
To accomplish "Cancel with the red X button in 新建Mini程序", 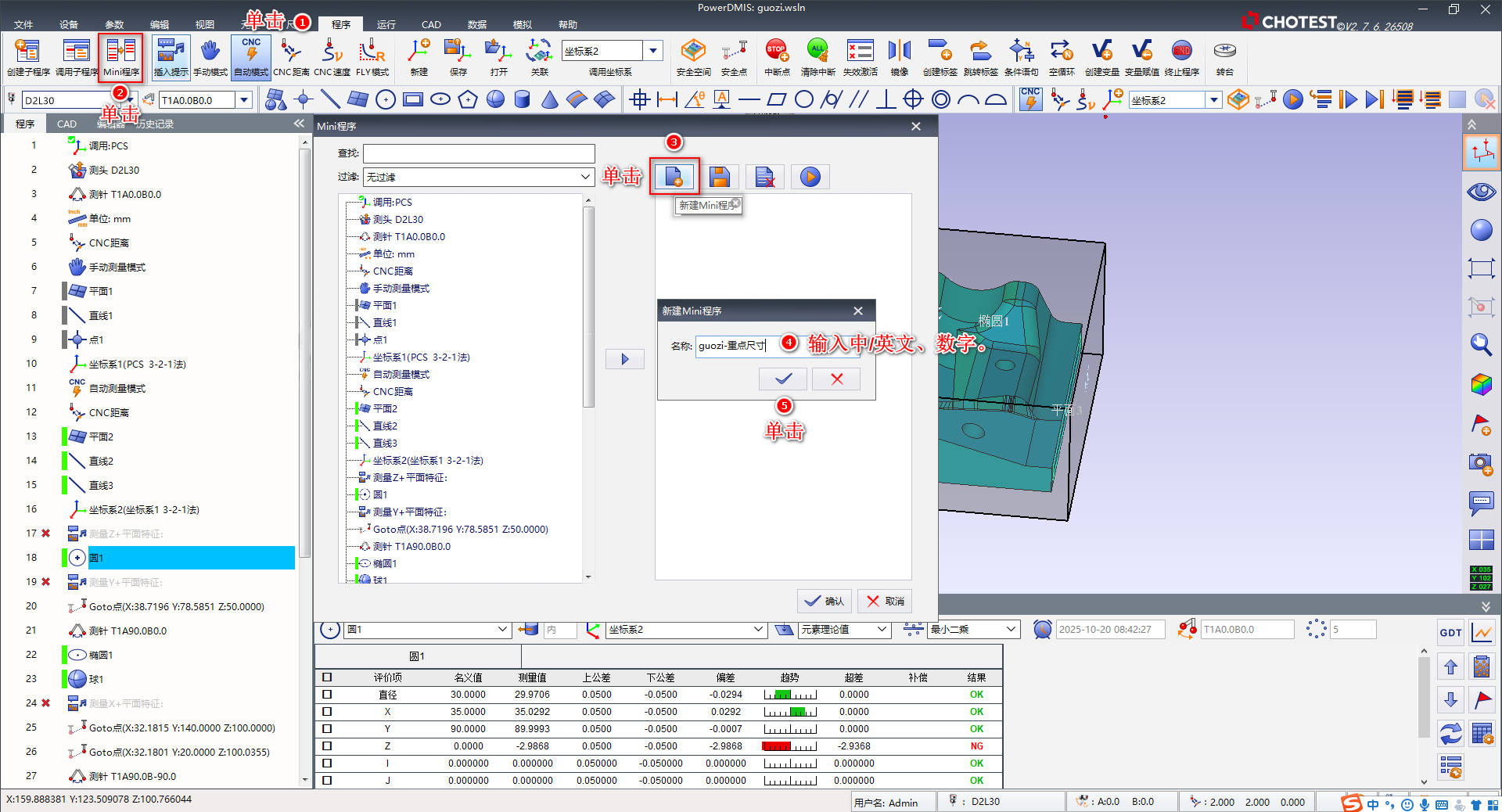I will tap(836, 379).
